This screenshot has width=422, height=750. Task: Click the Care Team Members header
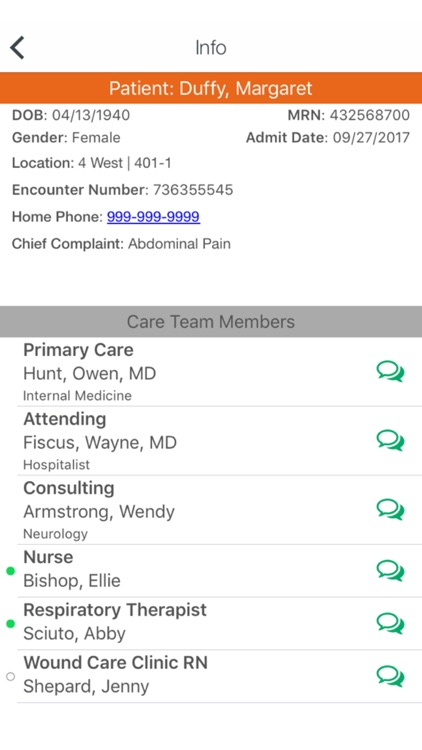(211, 321)
